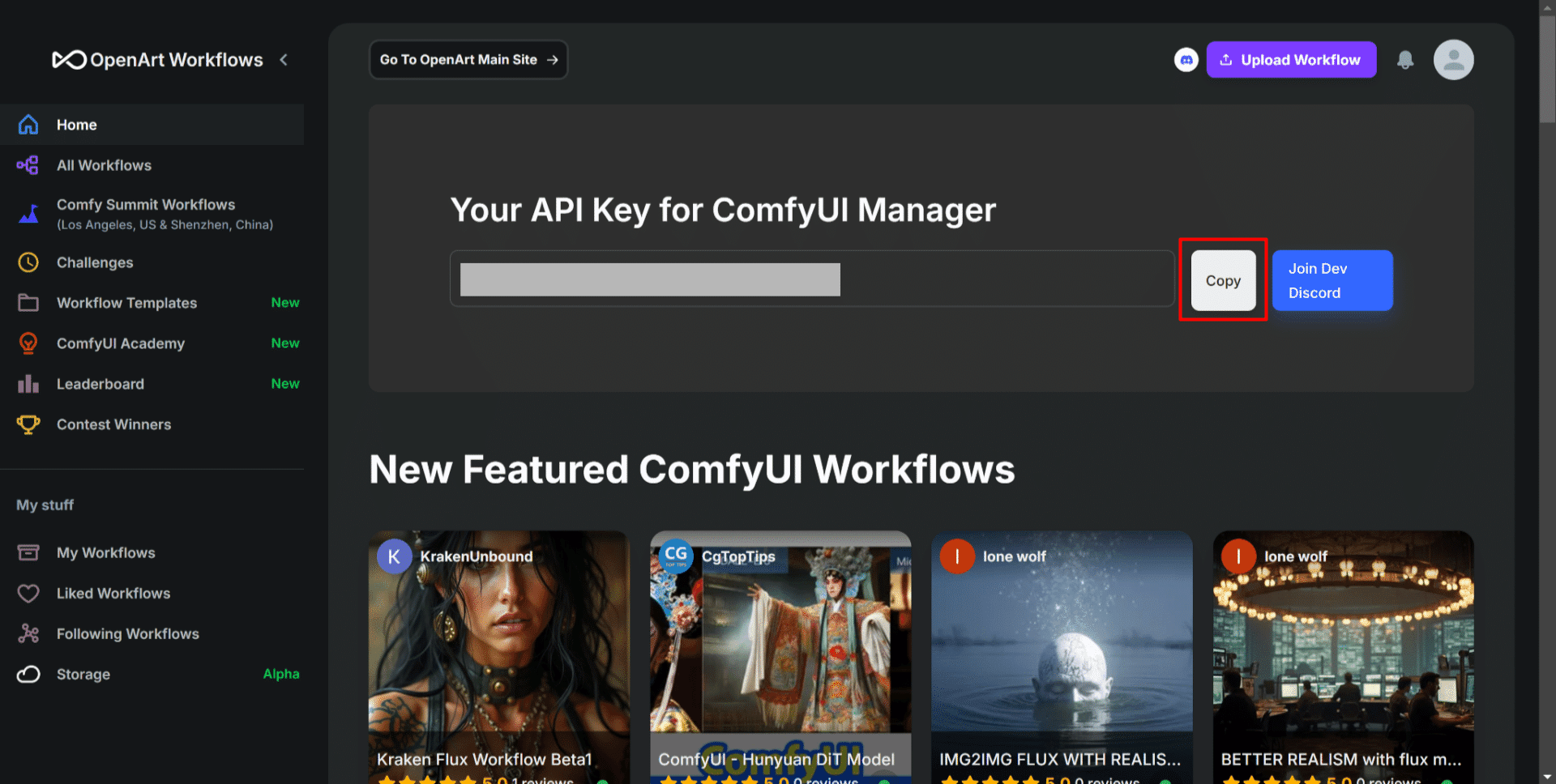1556x784 pixels.
Task: Select the Home icon in the sidebar
Action: click(28, 124)
